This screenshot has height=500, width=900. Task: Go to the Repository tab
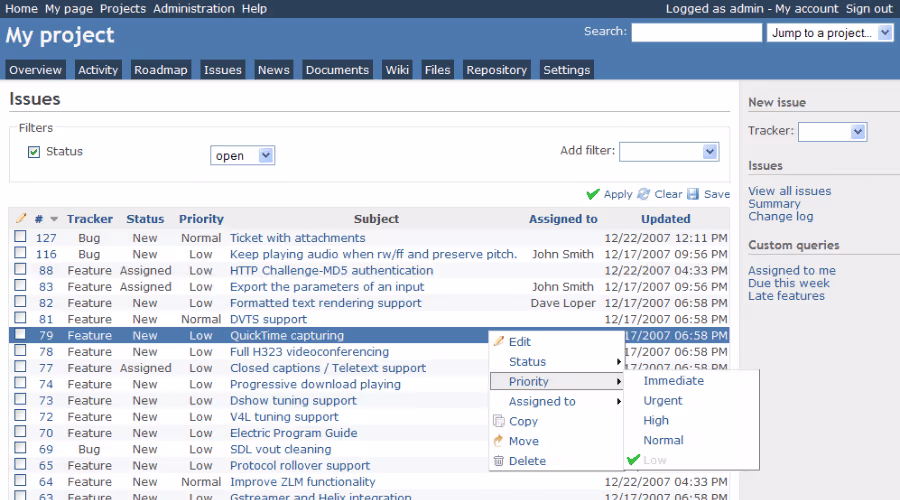[x=496, y=70]
